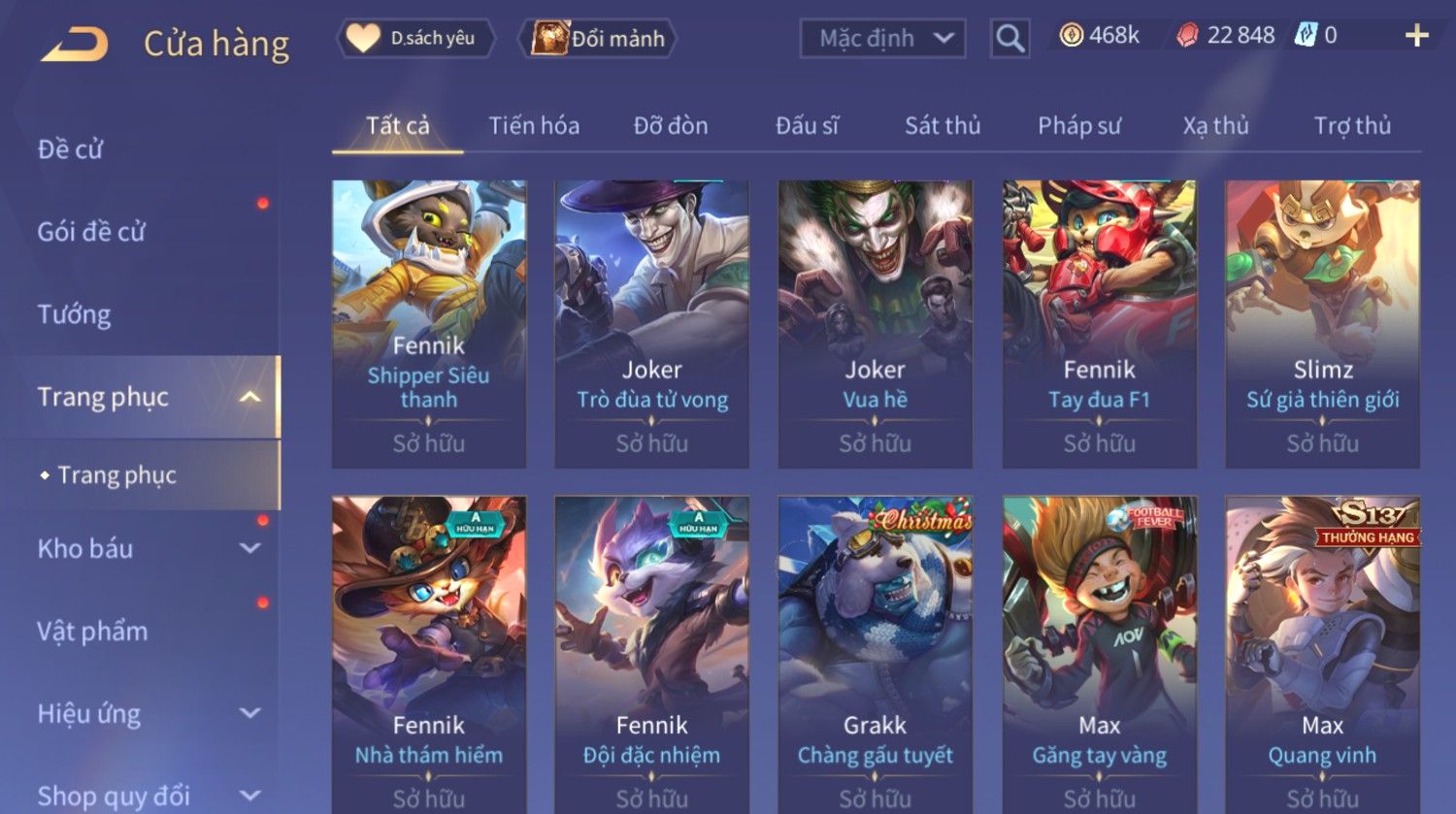Viewport: 1456px width, 814px height.
Task: Open Gói đề cử in sidebar
Action: [x=91, y=232]
